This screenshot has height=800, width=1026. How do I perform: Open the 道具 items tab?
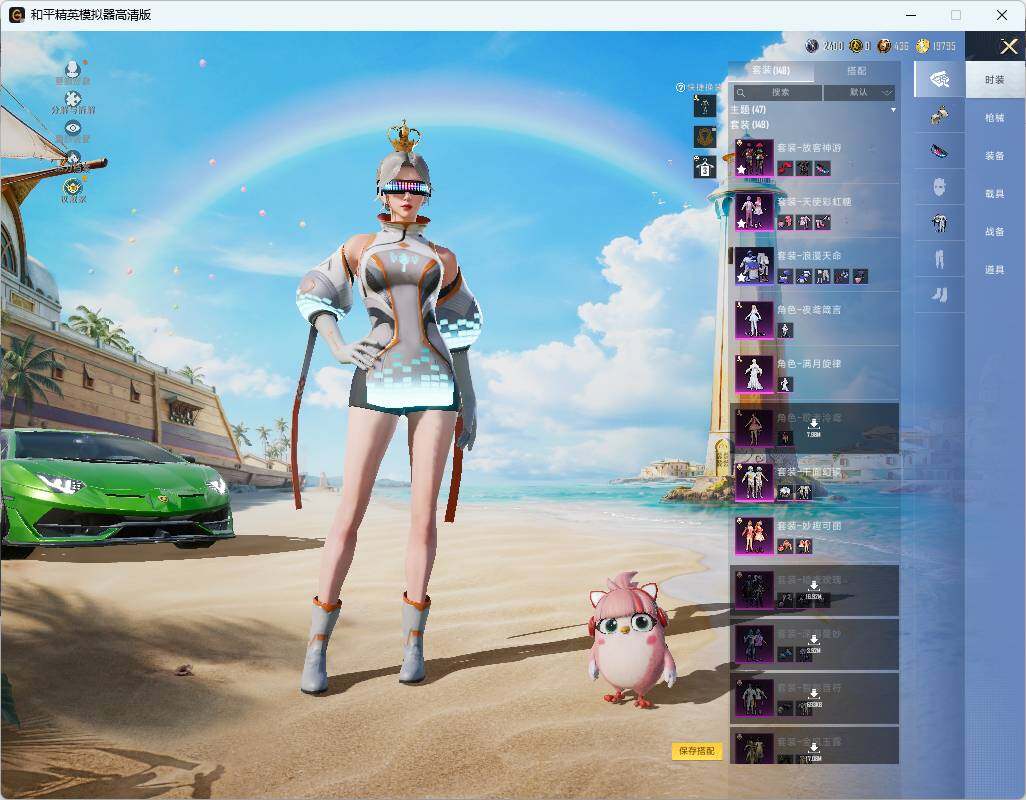coord(995,270)
